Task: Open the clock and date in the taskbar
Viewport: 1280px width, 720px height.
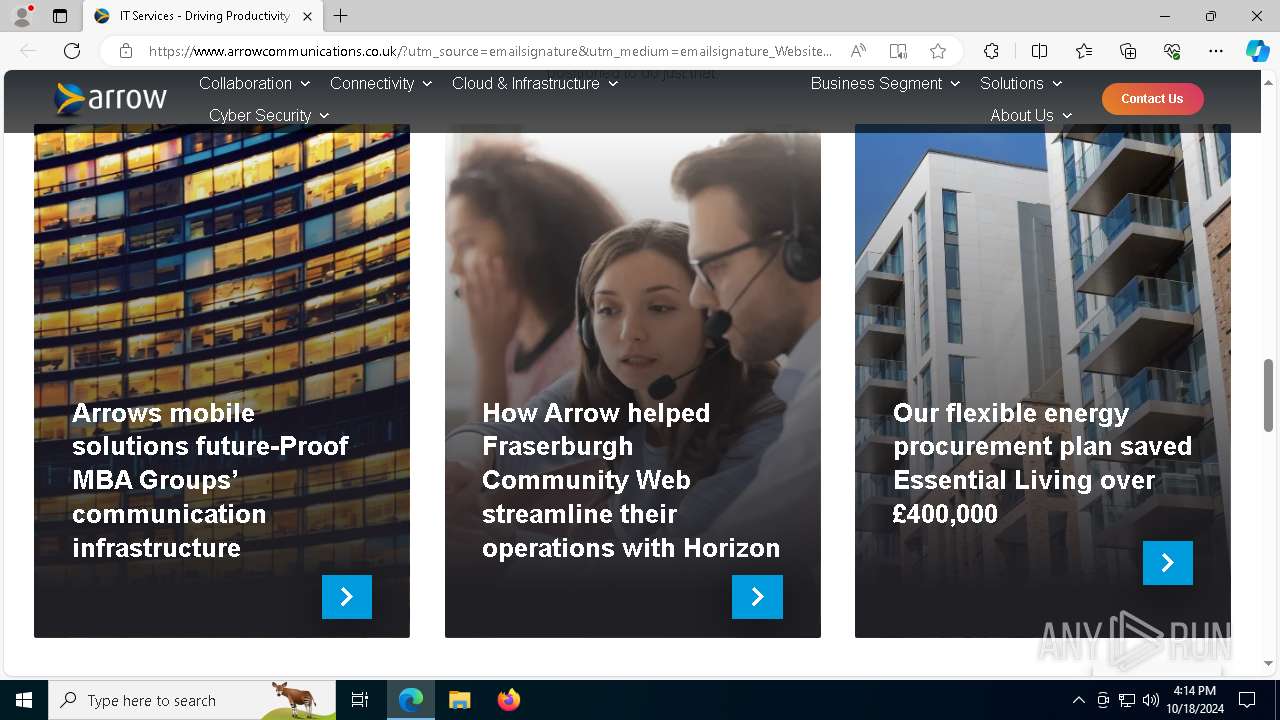Action: pos(1195,700)
